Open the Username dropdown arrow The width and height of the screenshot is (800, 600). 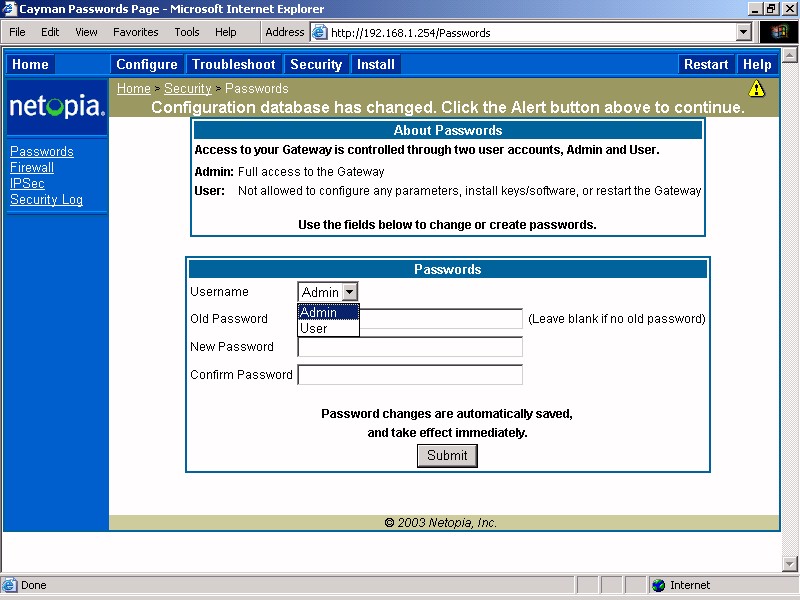(349, 292)
